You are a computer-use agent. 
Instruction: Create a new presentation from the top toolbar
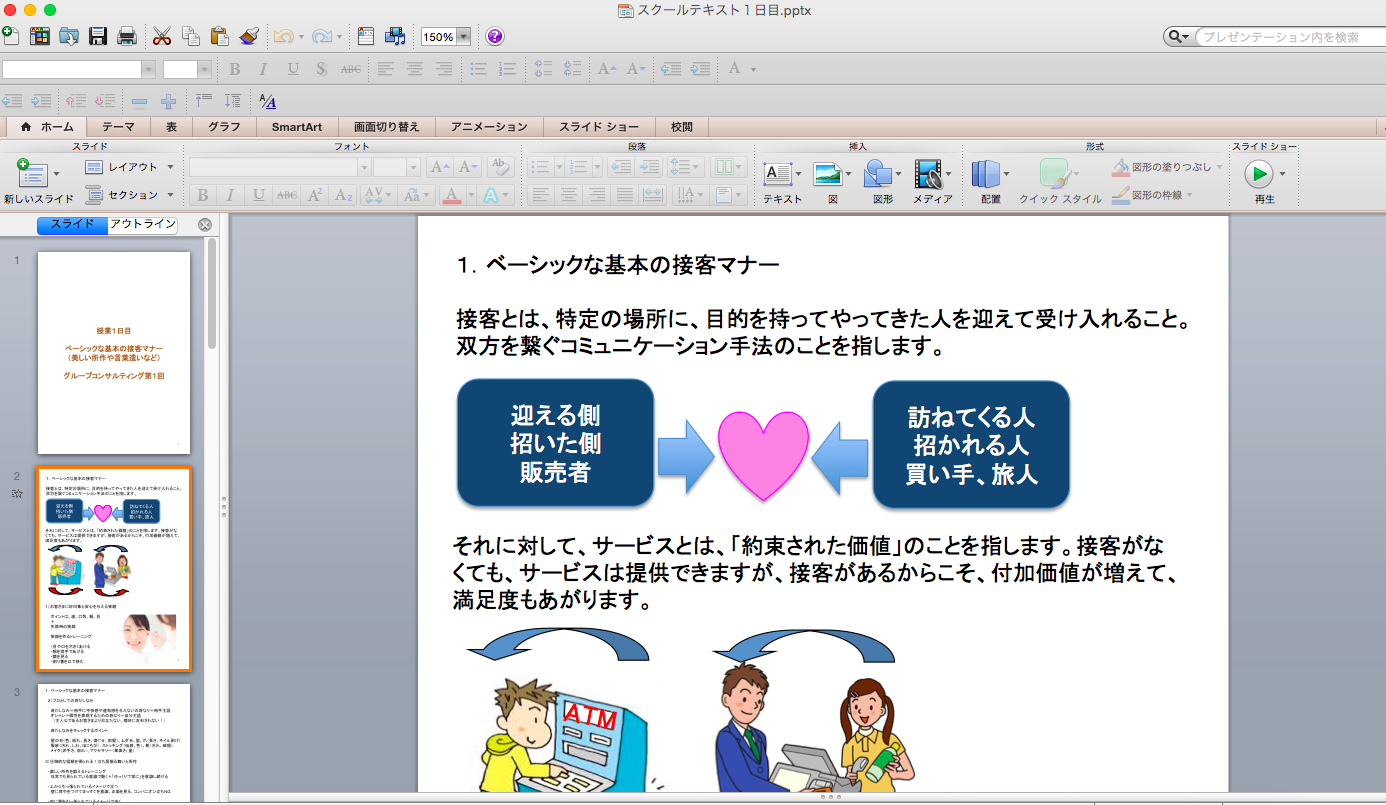coord(10,37)
